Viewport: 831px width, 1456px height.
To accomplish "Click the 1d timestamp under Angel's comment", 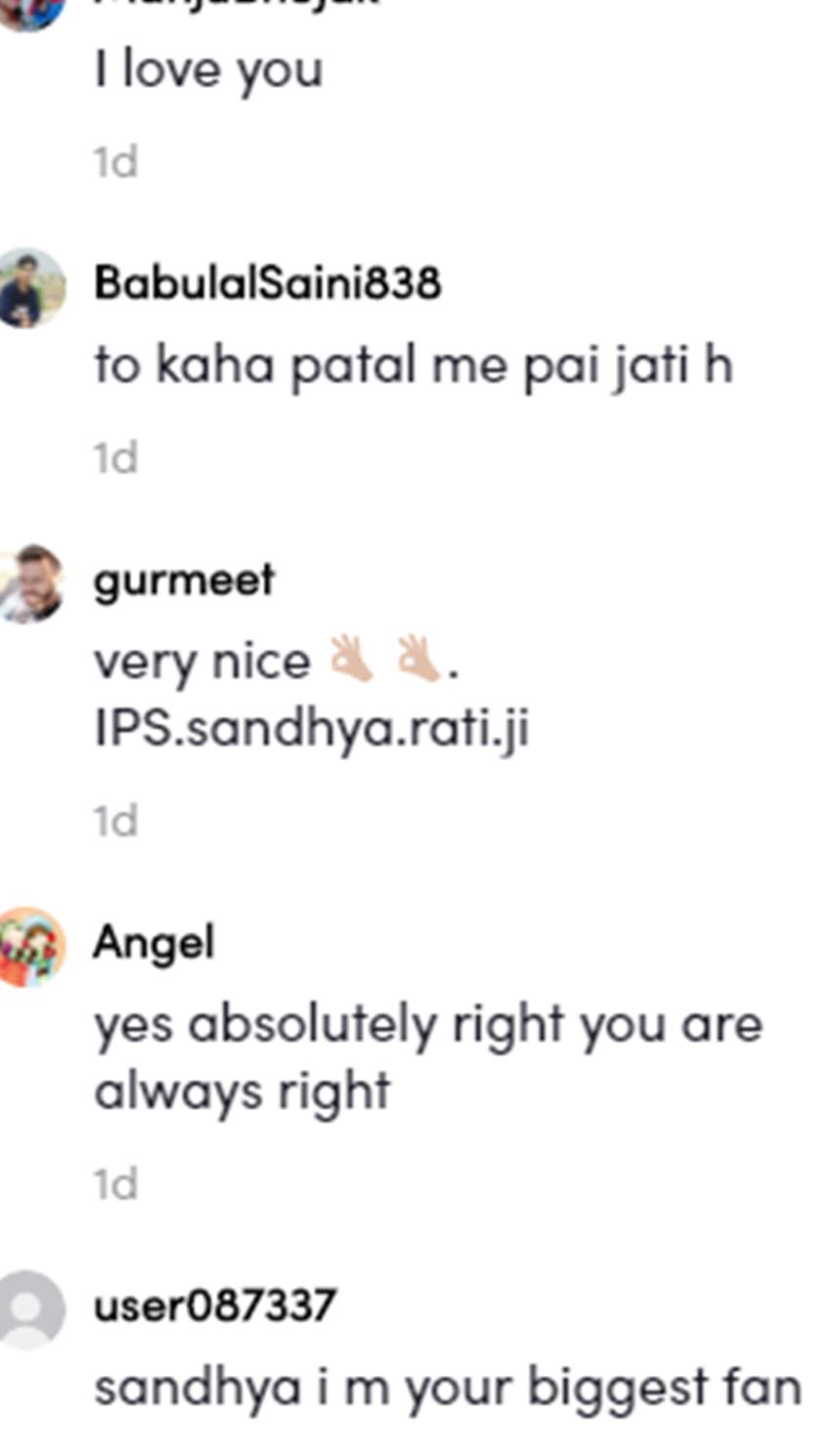I will click(x=115, y=1184).
